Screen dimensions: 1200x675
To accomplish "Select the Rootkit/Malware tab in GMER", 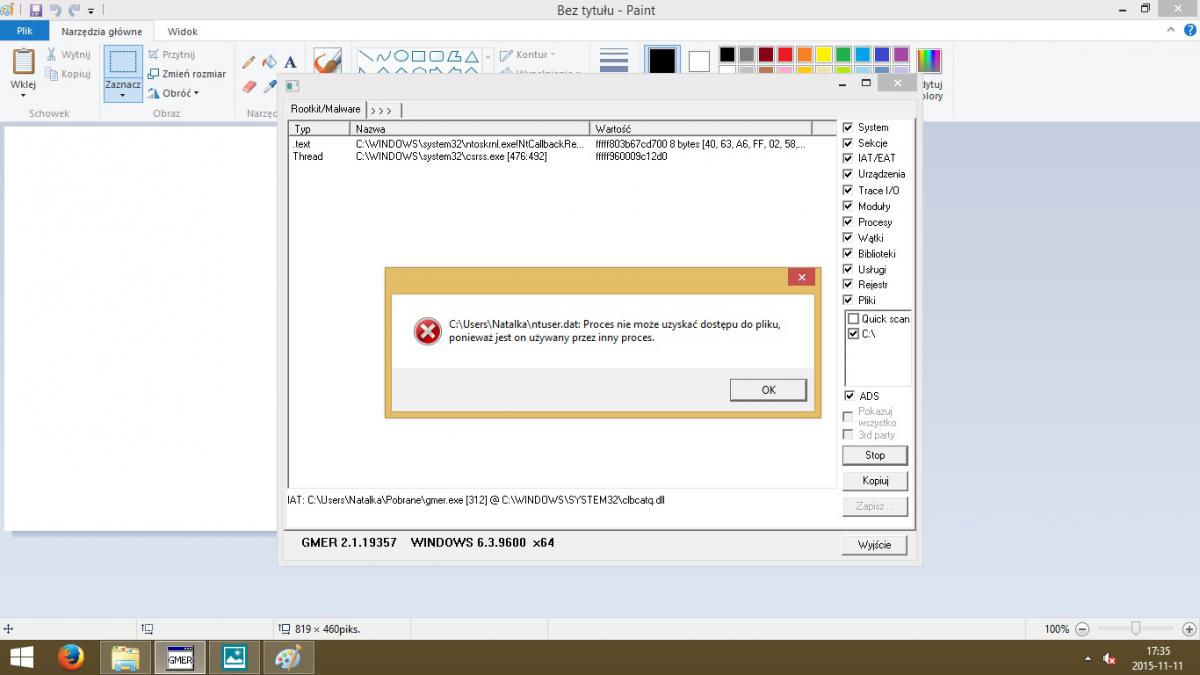I will pos(326,109).
